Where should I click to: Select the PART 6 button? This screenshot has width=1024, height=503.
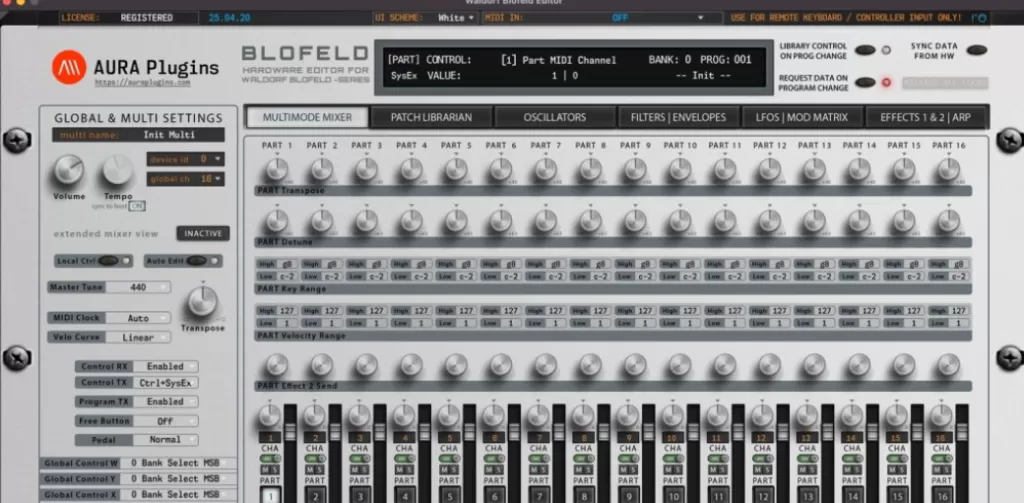(494, 495)
